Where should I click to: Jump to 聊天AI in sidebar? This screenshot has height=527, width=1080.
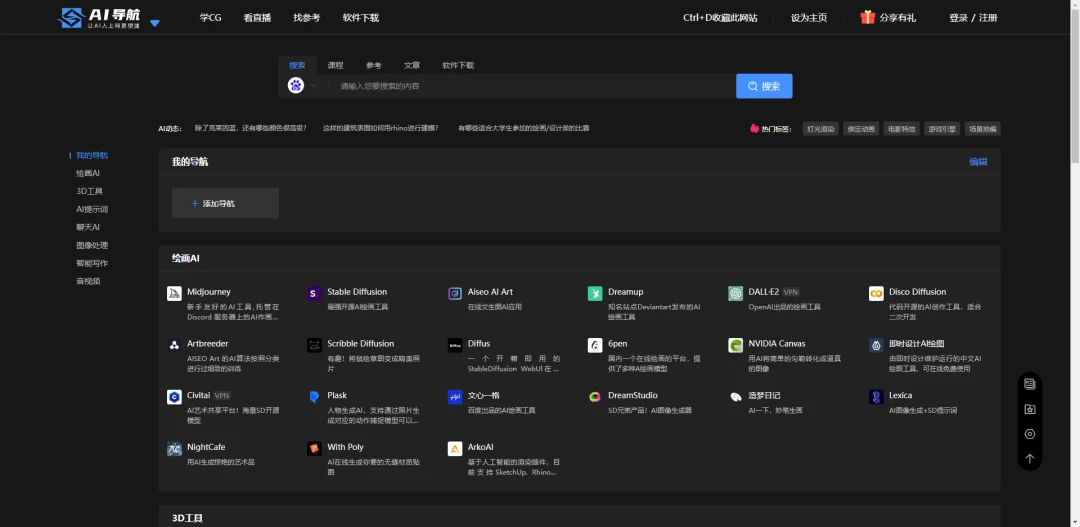pyautogui.click(x=88, y=227)
